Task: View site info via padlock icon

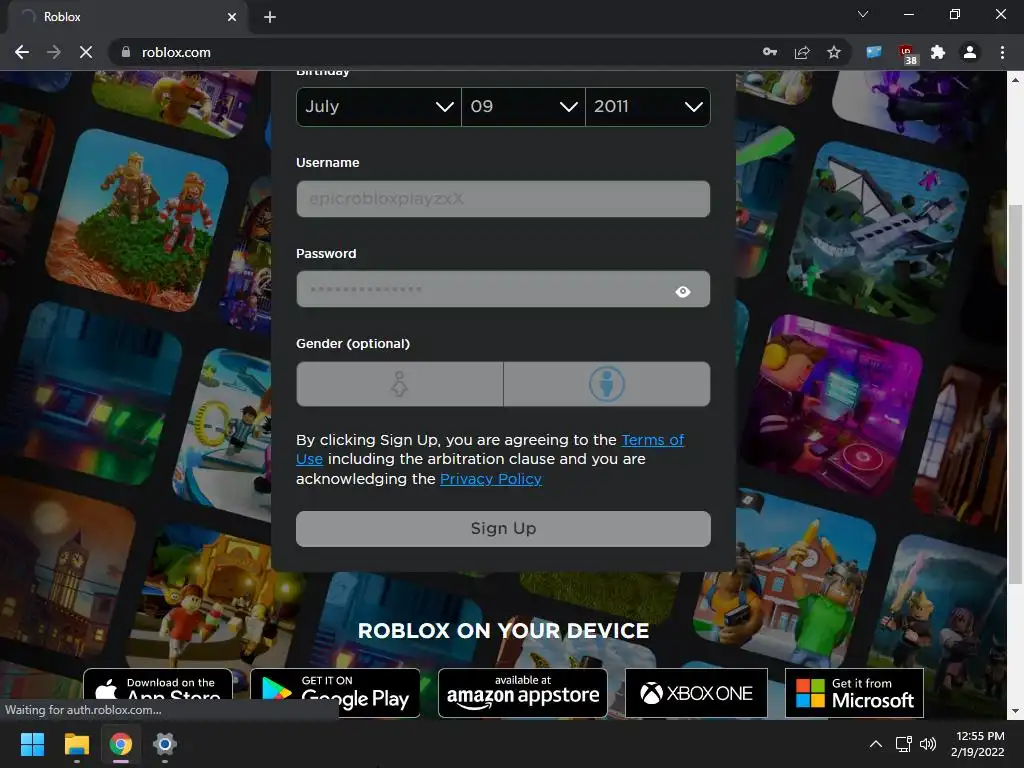Action: [126, 52]
